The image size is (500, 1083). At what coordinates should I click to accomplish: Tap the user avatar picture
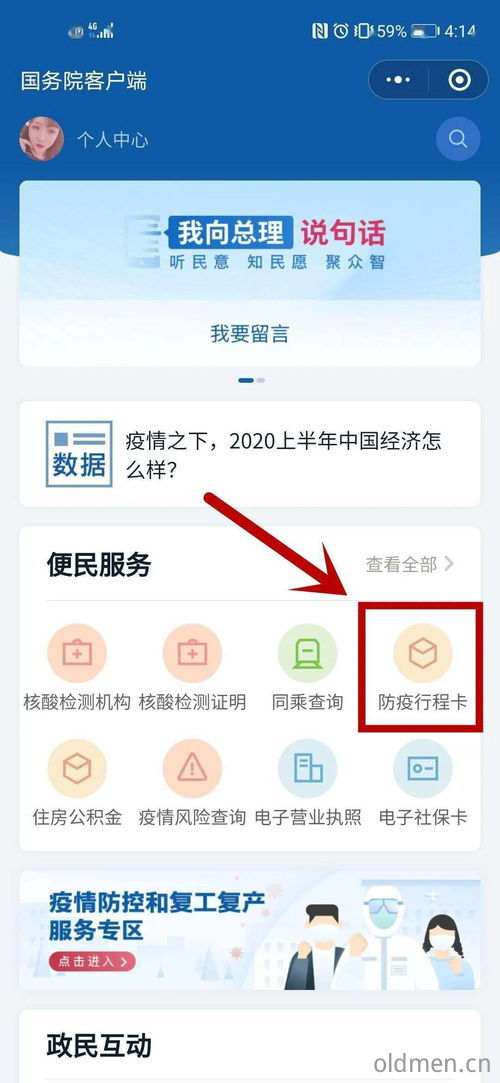coord(41,139)
